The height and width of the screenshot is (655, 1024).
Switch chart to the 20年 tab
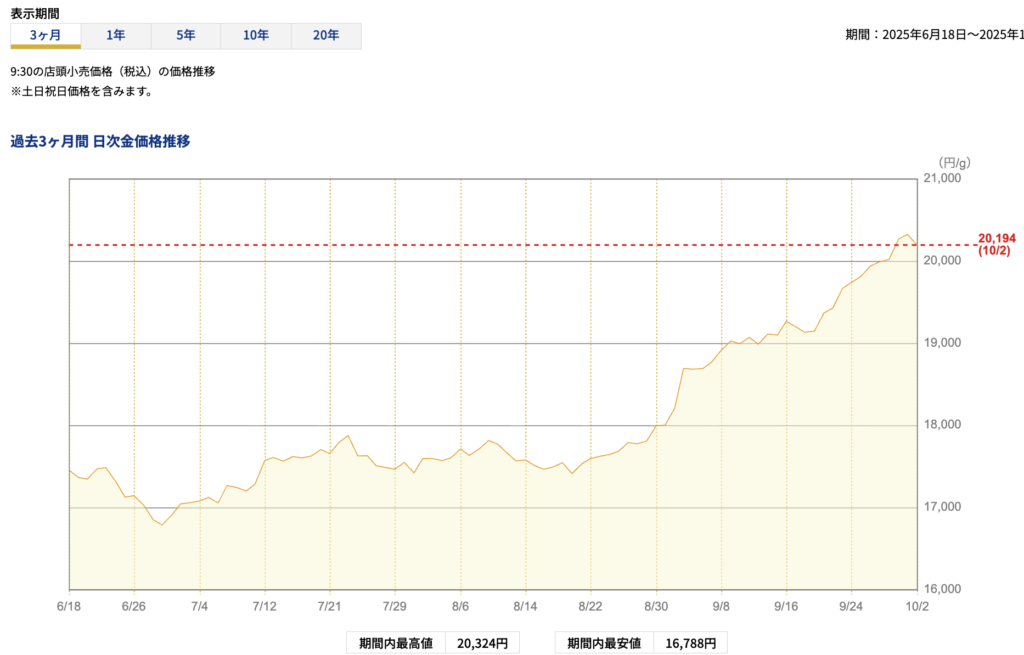[x=326, y=35]
